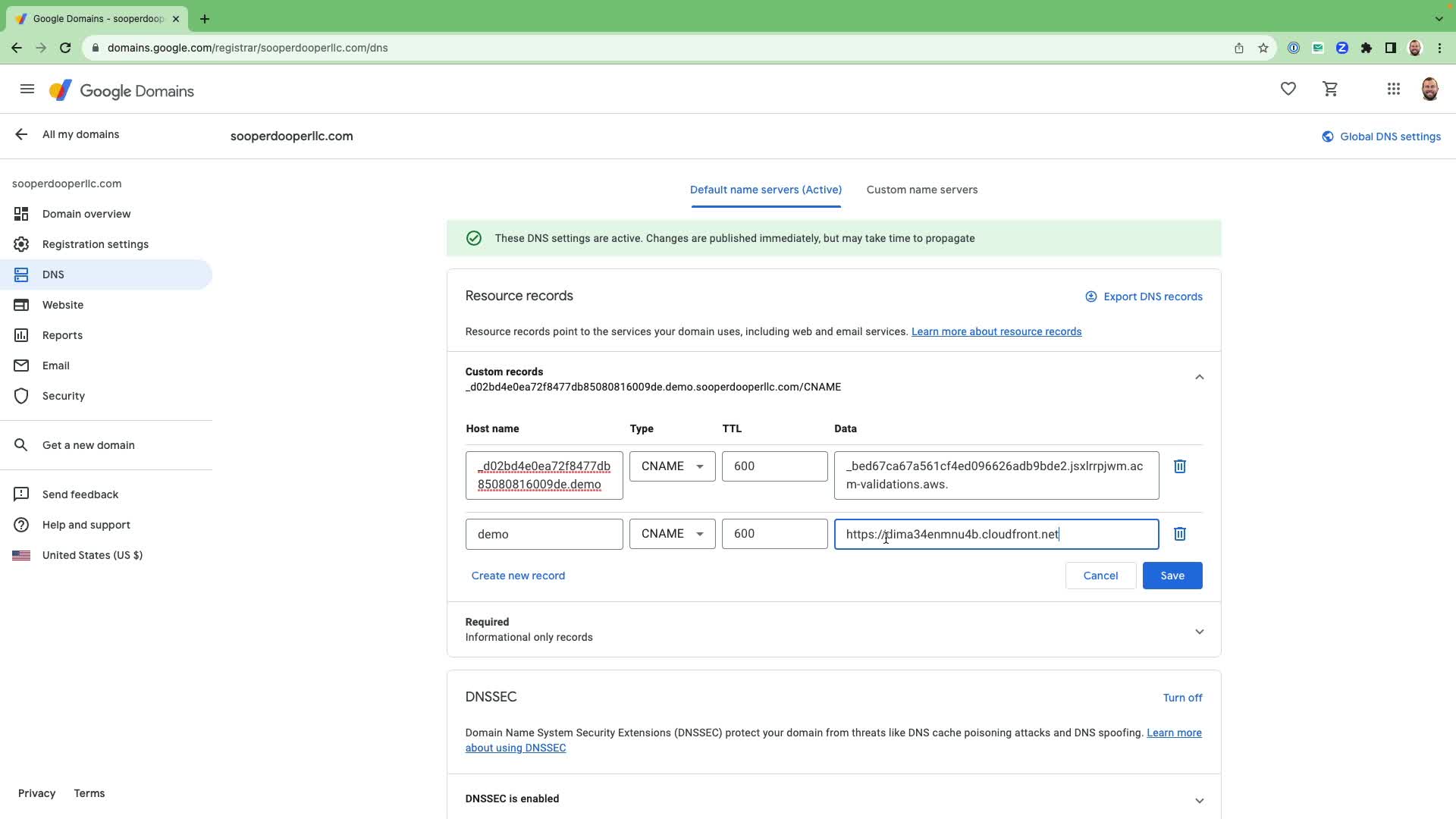The width and height of the screenshot is (1456, 819).
Task: Open the Google apps grid
Action: tap(1393, 89)
